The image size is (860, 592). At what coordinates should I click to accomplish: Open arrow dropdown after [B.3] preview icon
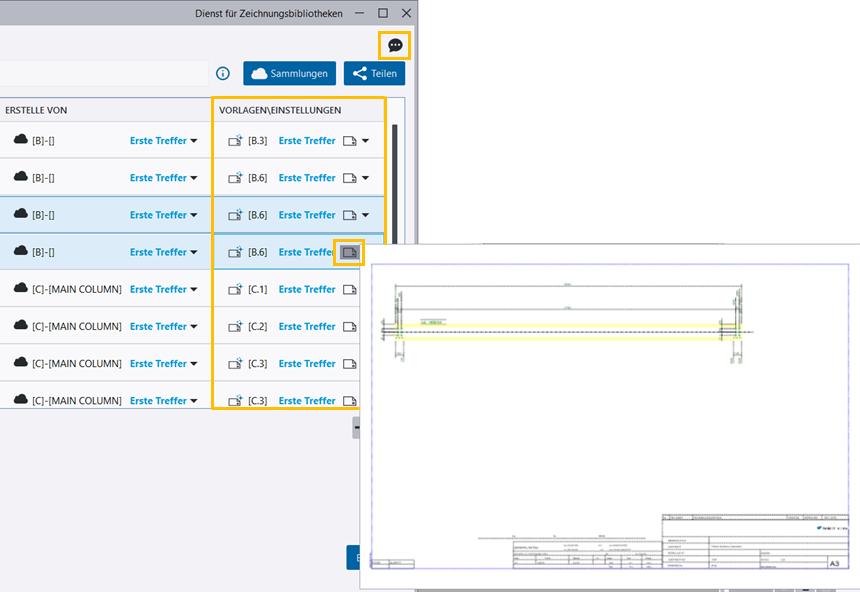366,141
